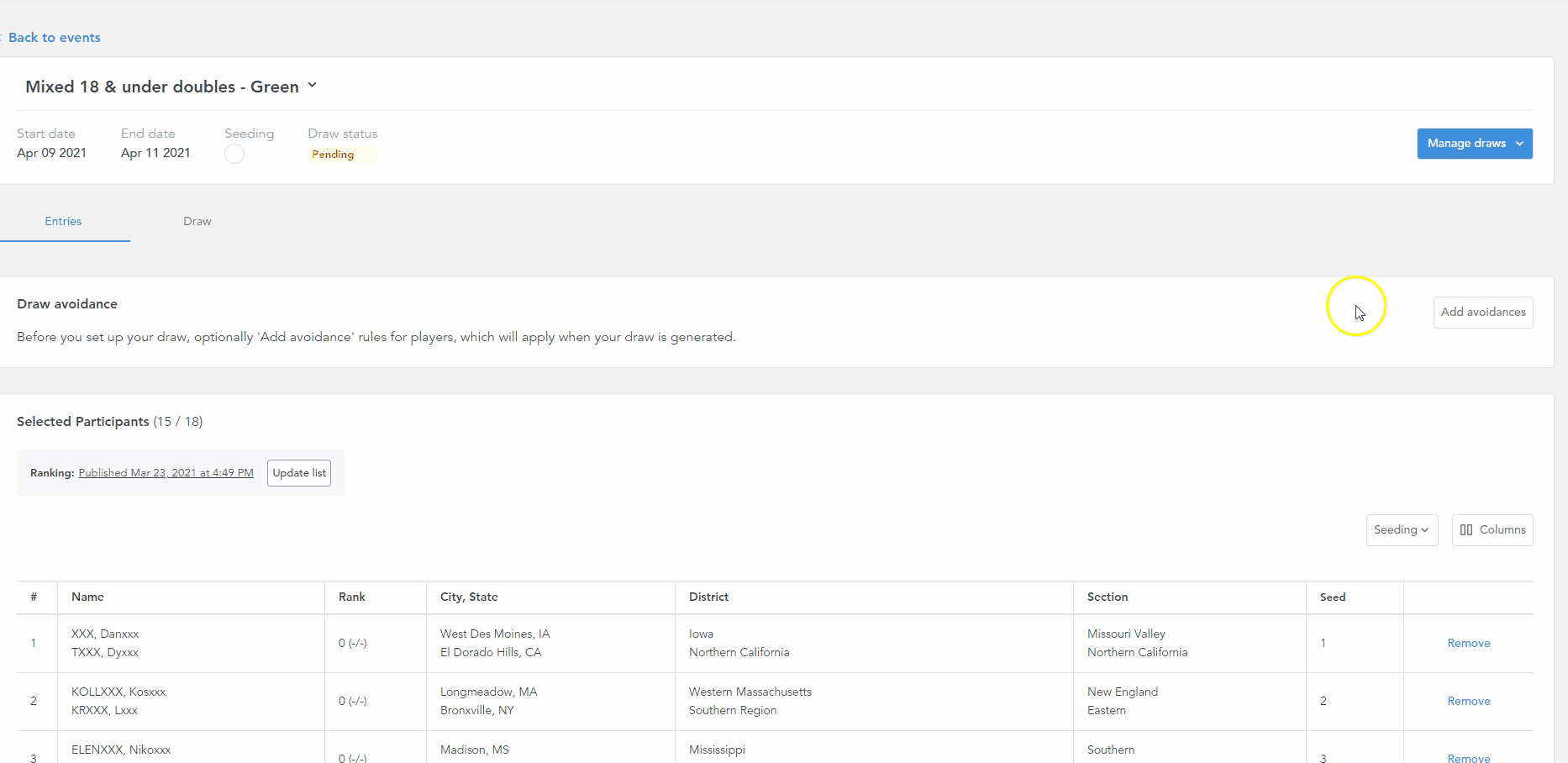This screenshot has height=763, width=1568.
Task: Remove the third entry ELENXXX pair
Action: 1468,758
